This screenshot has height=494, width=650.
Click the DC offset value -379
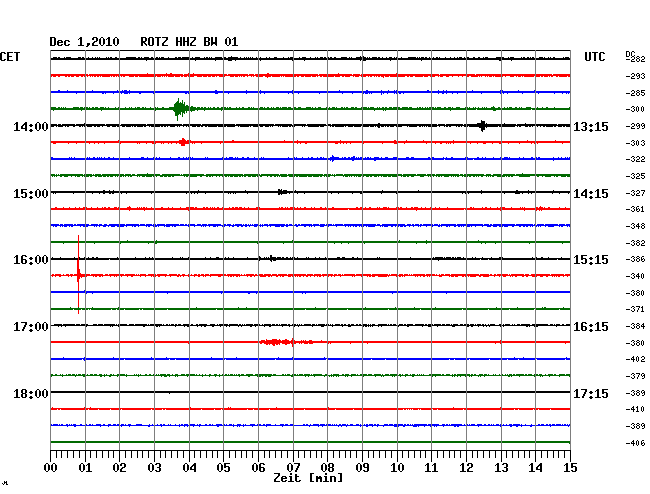pos(635,376)
